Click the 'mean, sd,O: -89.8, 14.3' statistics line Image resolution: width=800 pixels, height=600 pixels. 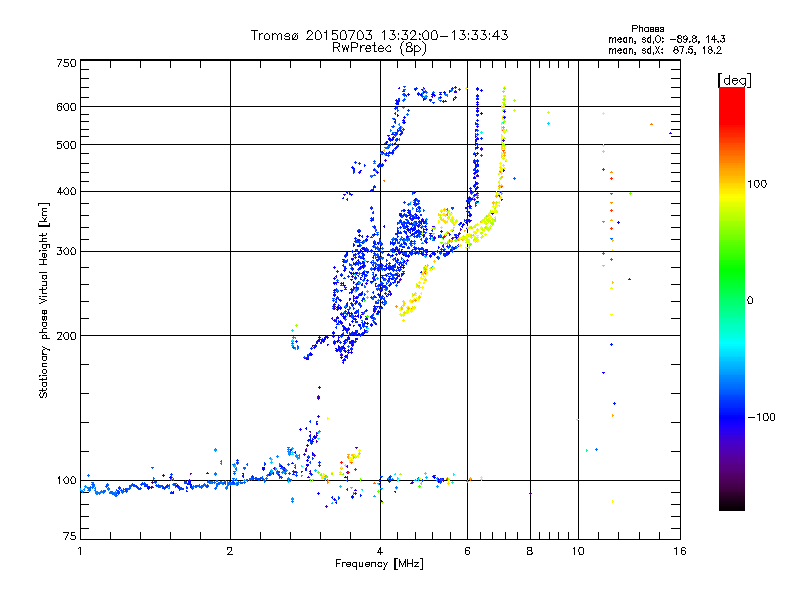[x=666, y=39]
